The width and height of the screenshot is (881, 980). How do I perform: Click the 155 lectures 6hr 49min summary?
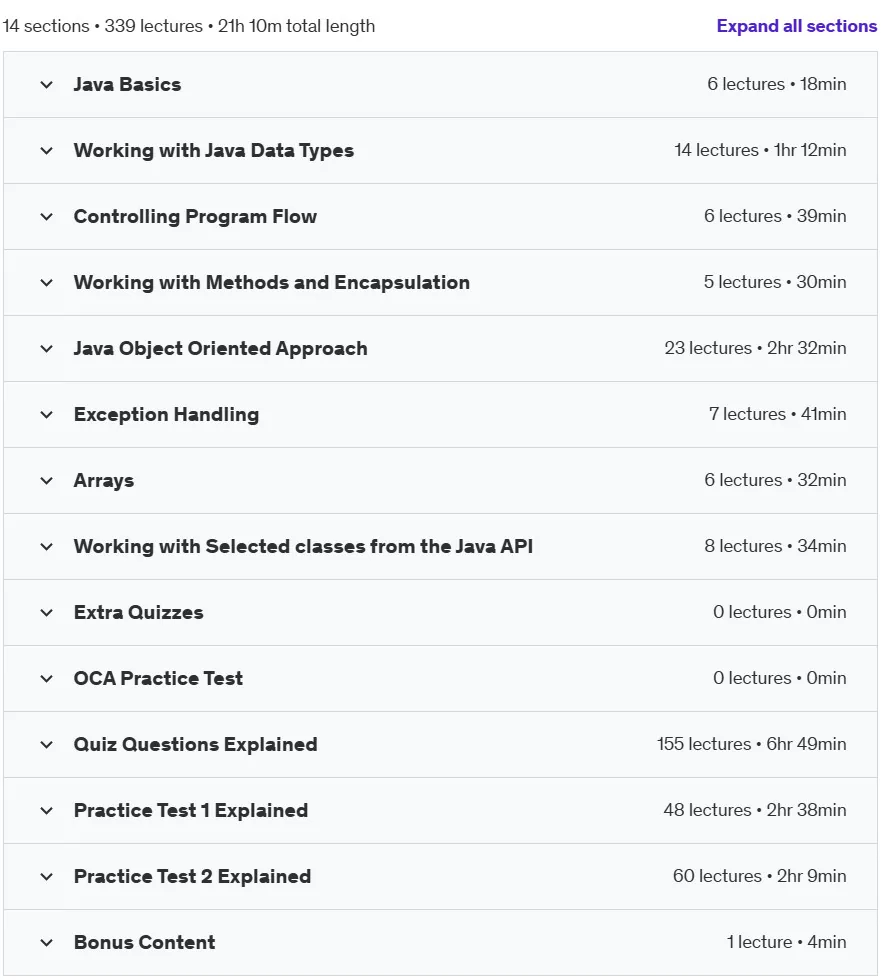[752, 744]
